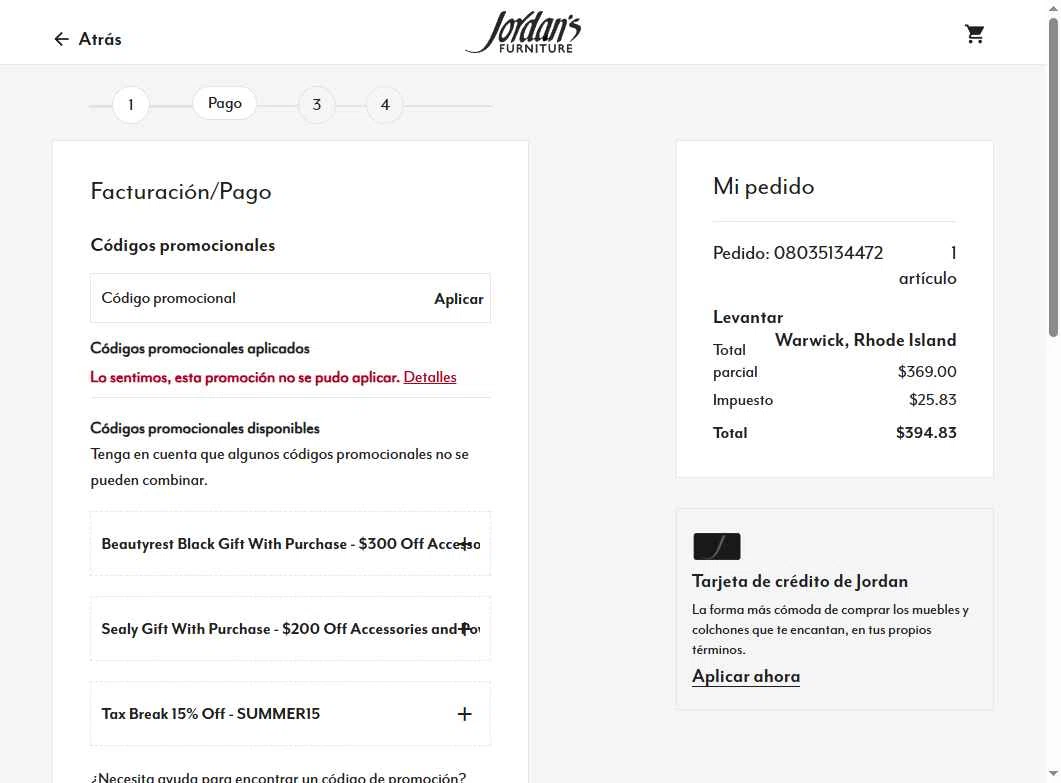Go to checkout step 3
Image resolution: width=1061 pixels, height=783 pixels.
[317, 105]
